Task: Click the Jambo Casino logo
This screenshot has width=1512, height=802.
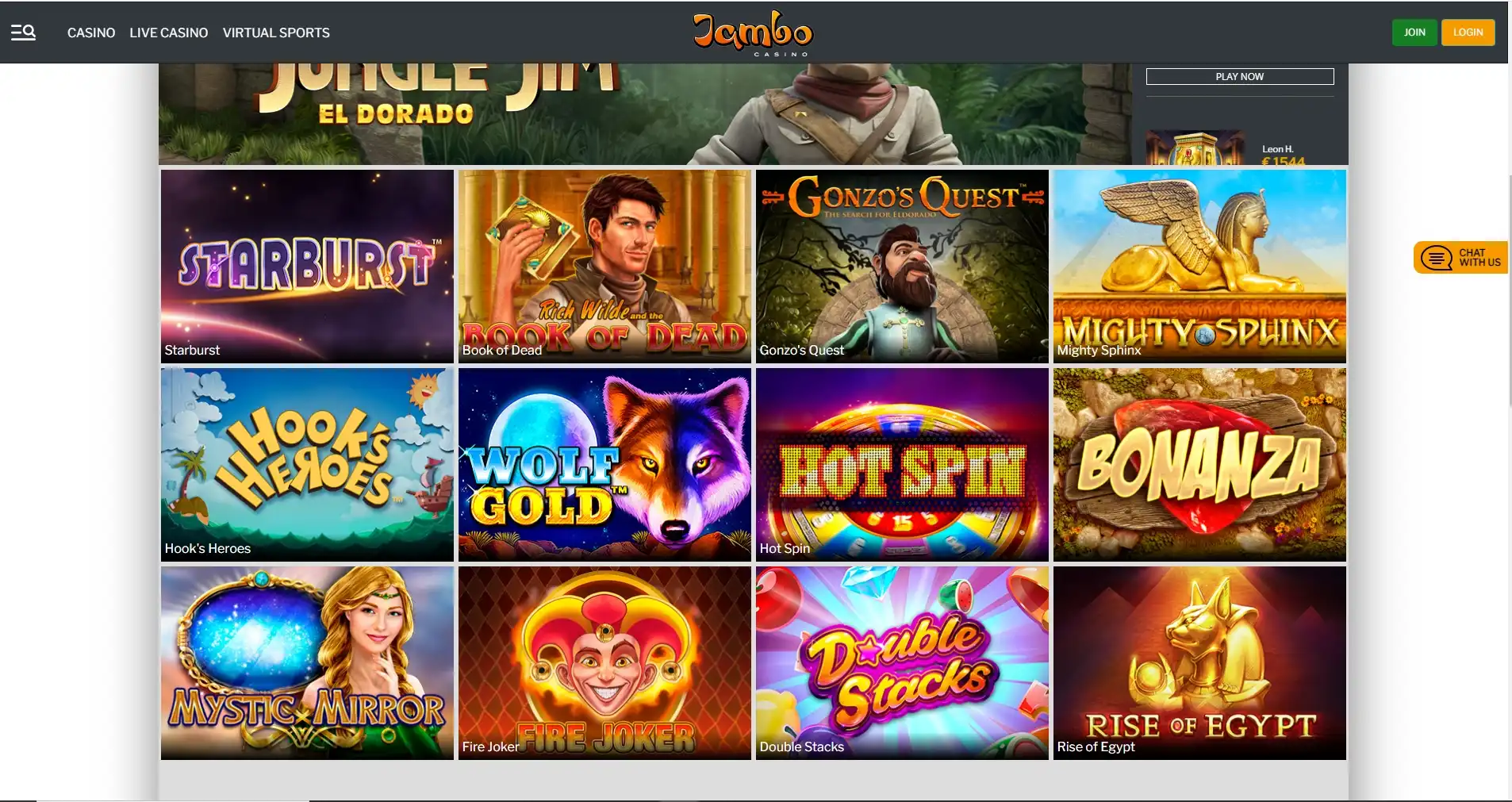Action: pyautogui.click(x=753, y=33)
